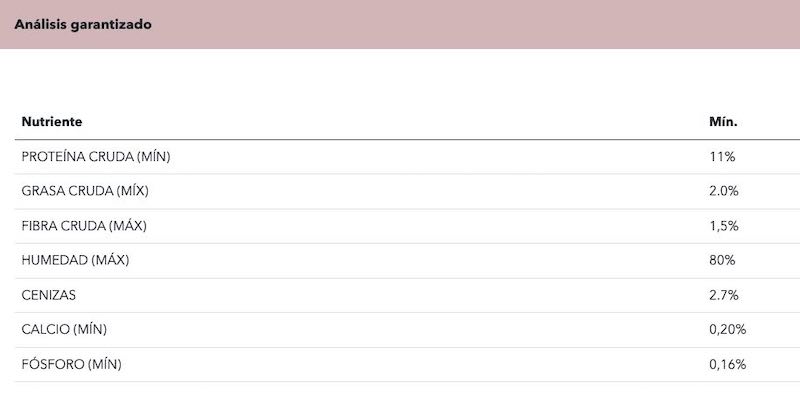800x404 pixels.
Task: Click the FIBRA CRUDA (MÁX) row label
Action: pos(84,225)
